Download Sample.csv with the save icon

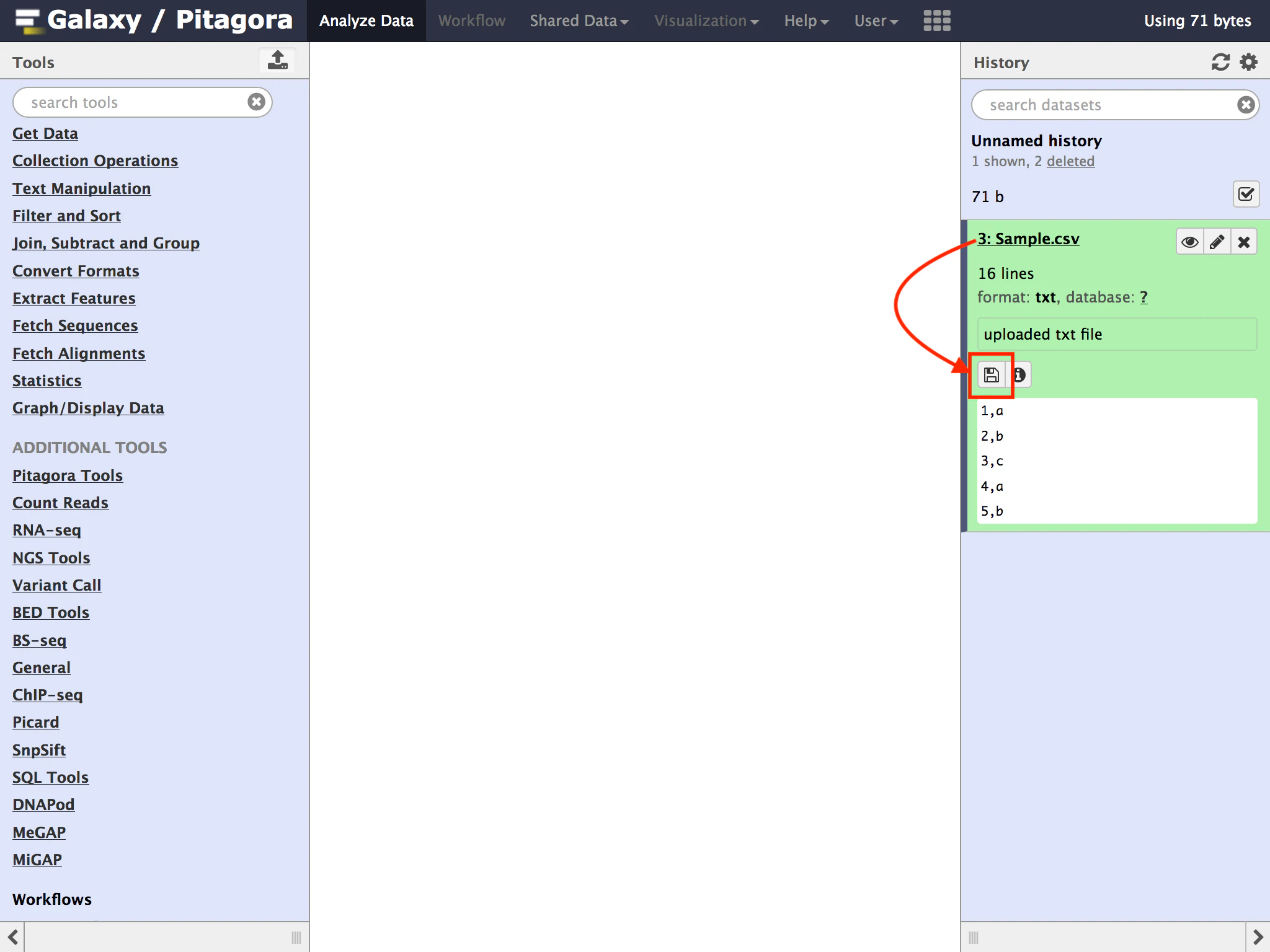click(991, 375)
